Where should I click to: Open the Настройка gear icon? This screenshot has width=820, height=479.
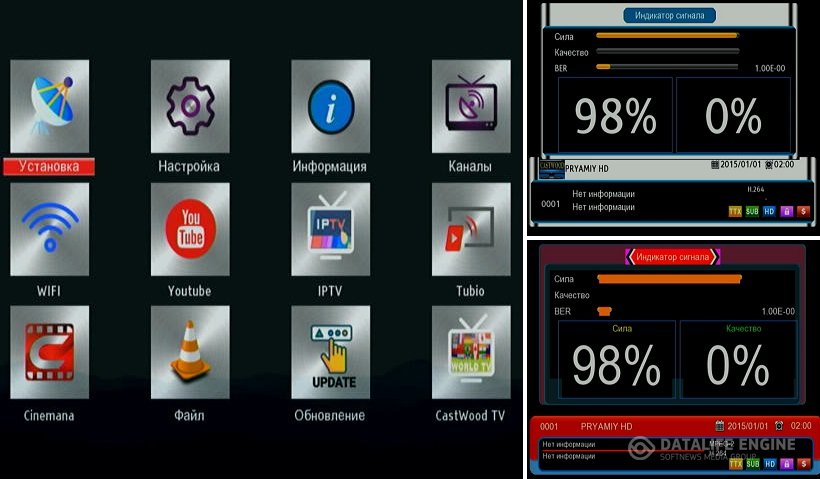coord(190,106)
